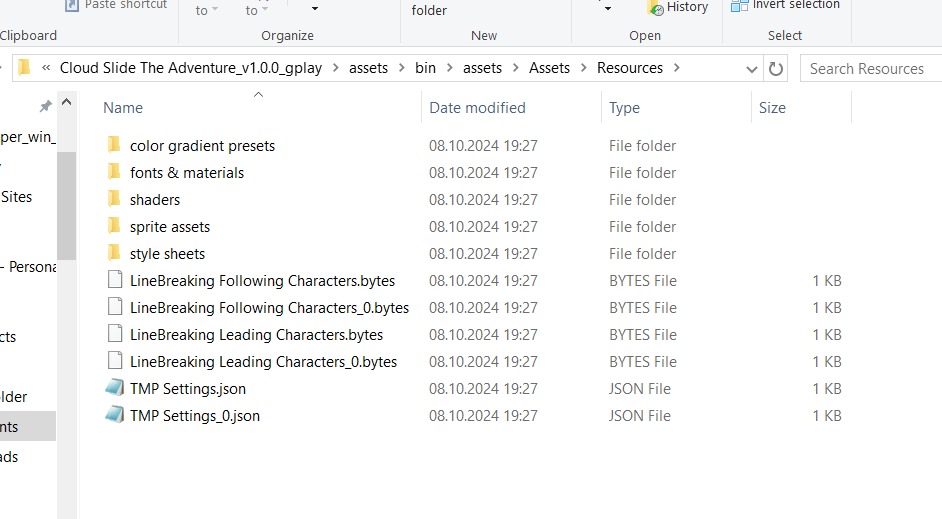Navigate to Cloud Slide The Adventure_v1.0.0_gplay breadcrumb
This screenshot has width=942, height=519.
(x=190, y=68)
